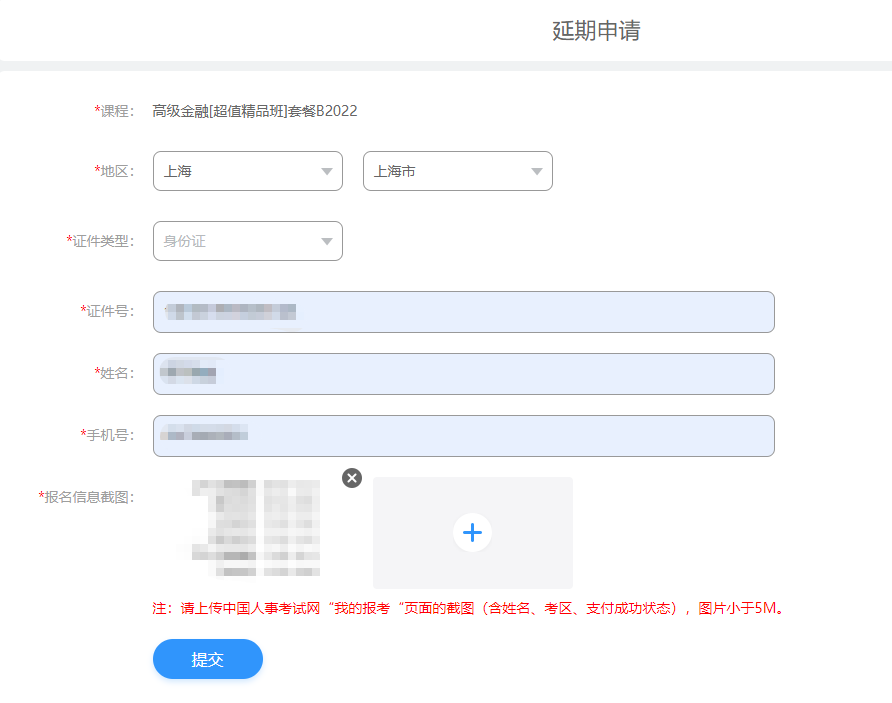This screenshot has height=703, width=892.
Task: Open the 上海 region selector
Action: [248, 171]
